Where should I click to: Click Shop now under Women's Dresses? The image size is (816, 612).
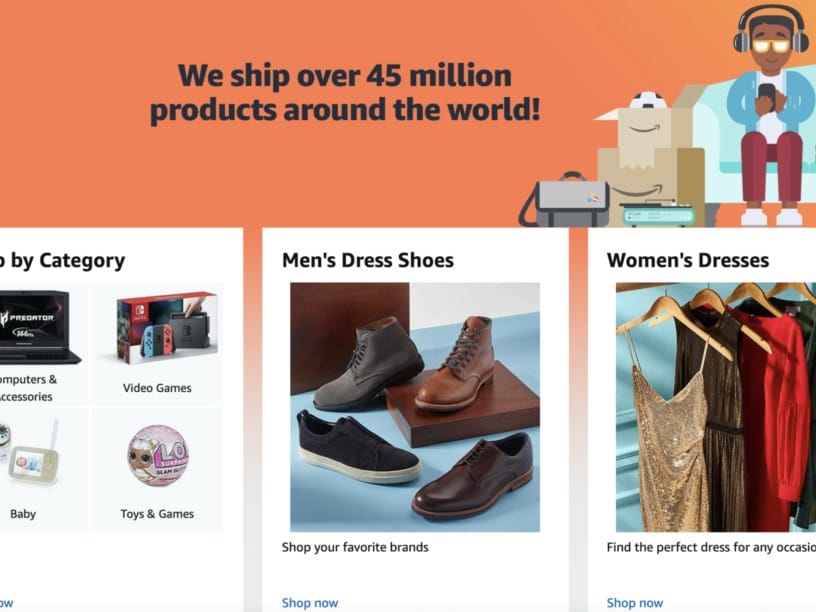(635, 602)
